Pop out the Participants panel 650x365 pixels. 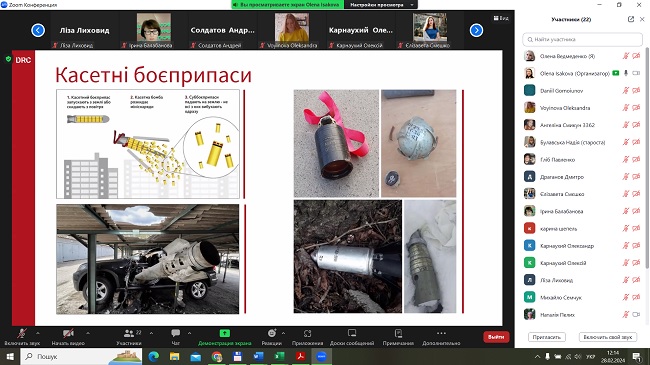click(631, 19)
